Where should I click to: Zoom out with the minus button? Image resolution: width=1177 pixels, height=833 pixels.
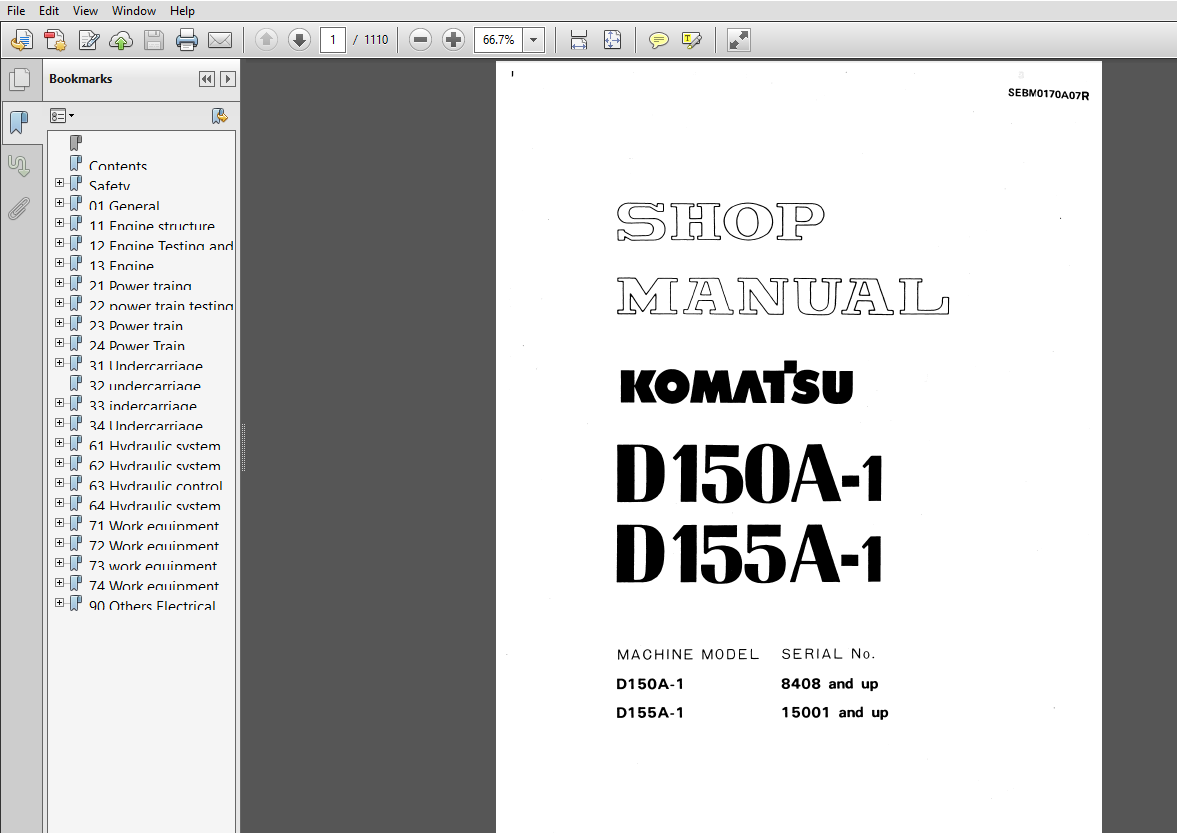pyautogui.click(x=420, y=40)
